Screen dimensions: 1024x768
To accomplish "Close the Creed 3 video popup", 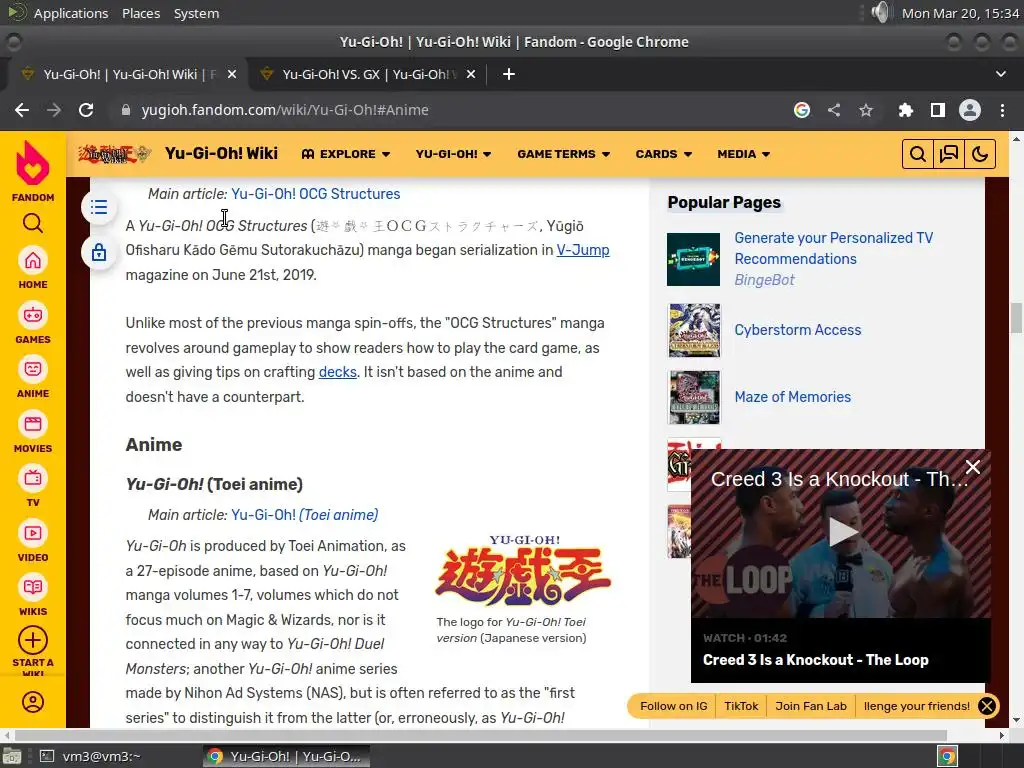I will click(x=972, y=467).
